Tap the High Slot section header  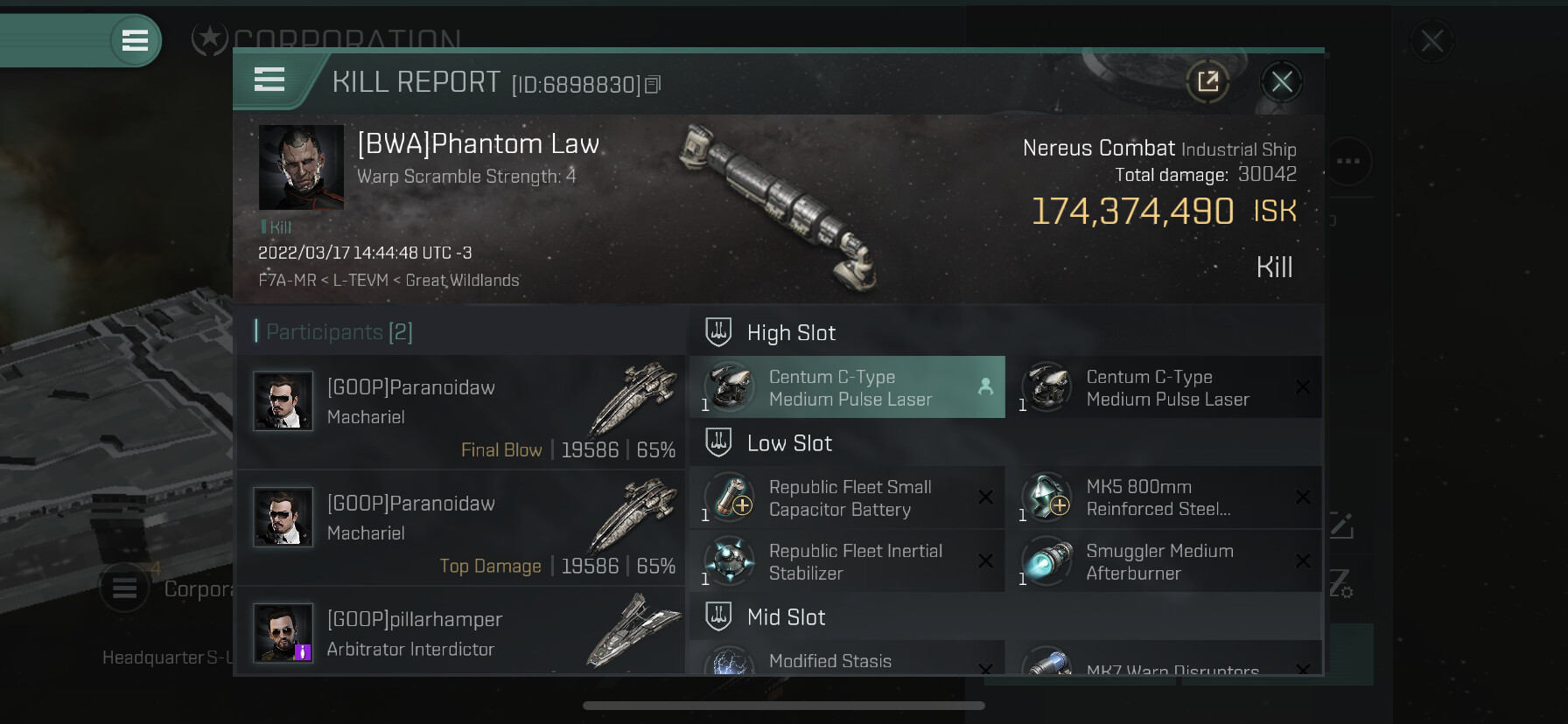pos(791,333)
